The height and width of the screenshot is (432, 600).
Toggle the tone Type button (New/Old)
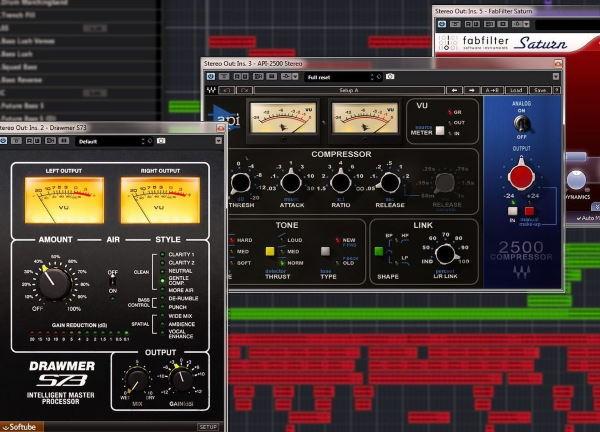click(x=325, y=251)
